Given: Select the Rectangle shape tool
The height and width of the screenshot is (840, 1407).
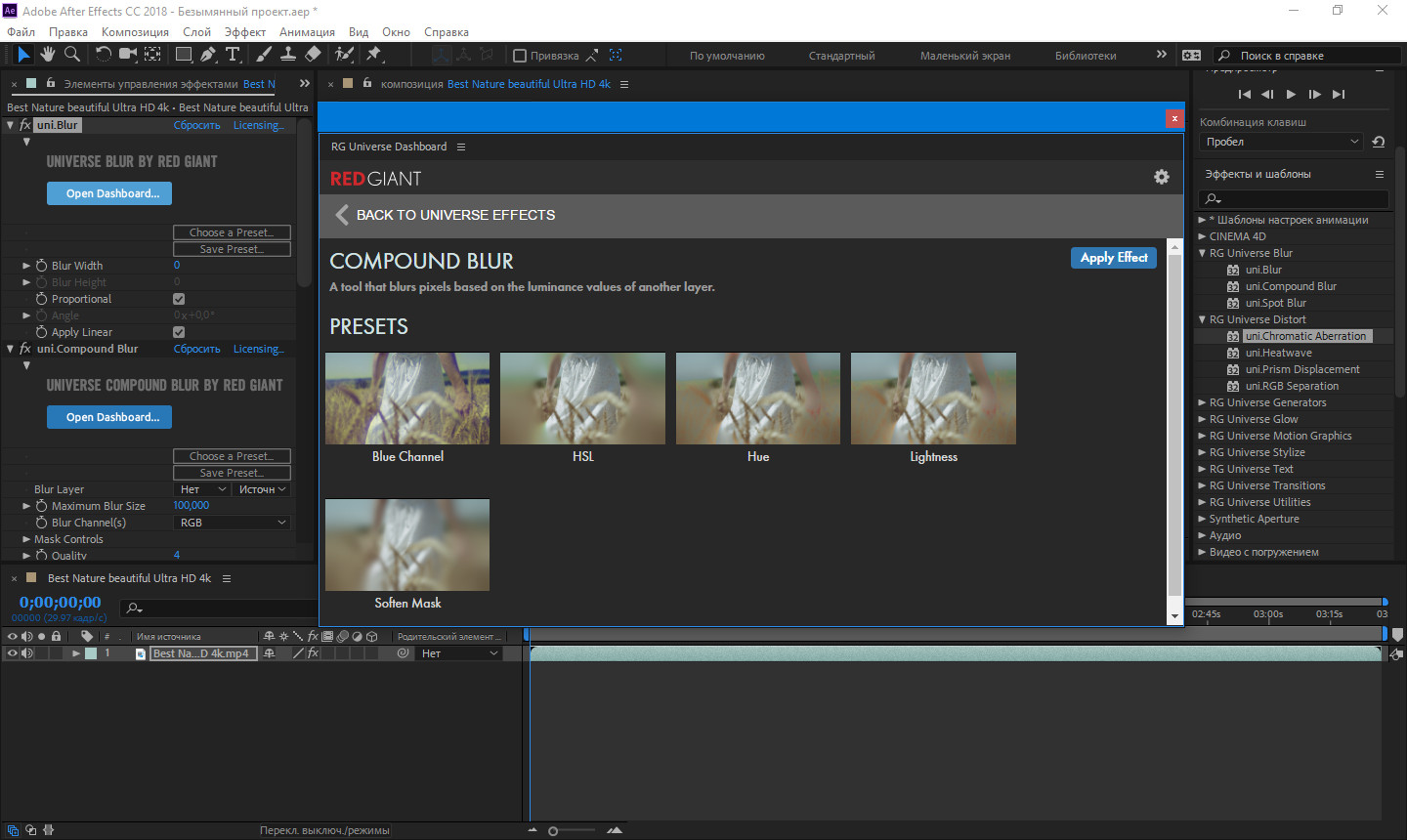Looking at the screenshot, I should coord(184,55).
